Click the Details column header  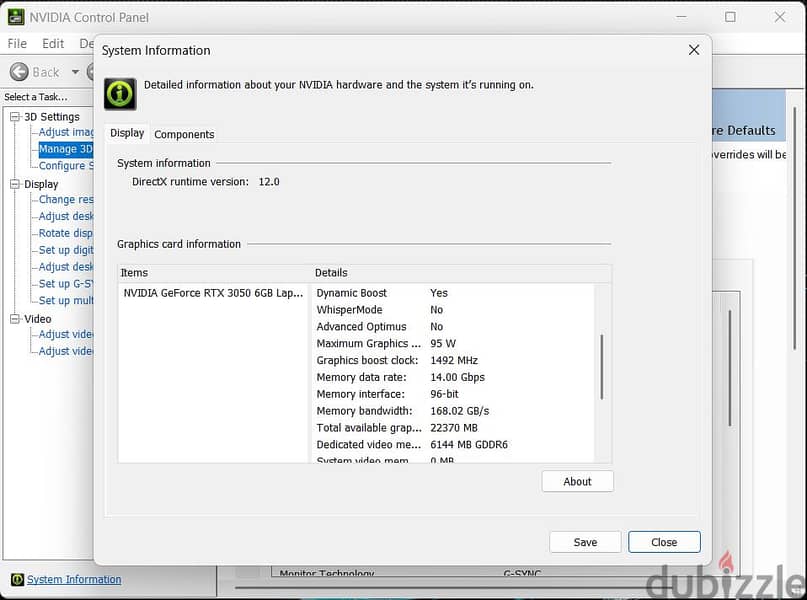(x=462, y=273)
